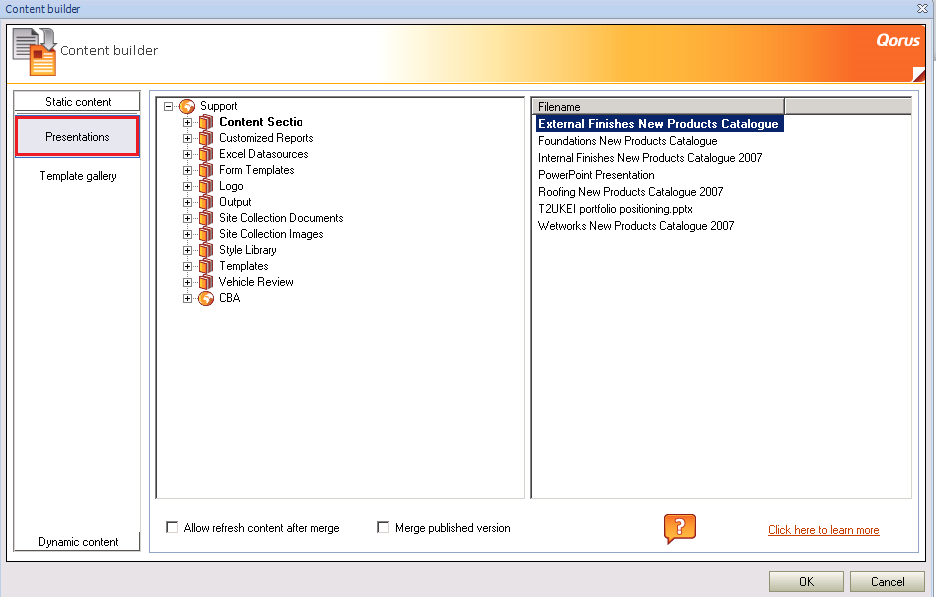Select External Finishes New Products Catalogue file
Image resolution: width=936 pixels, height=597 pixels.
tap(658, 124)
